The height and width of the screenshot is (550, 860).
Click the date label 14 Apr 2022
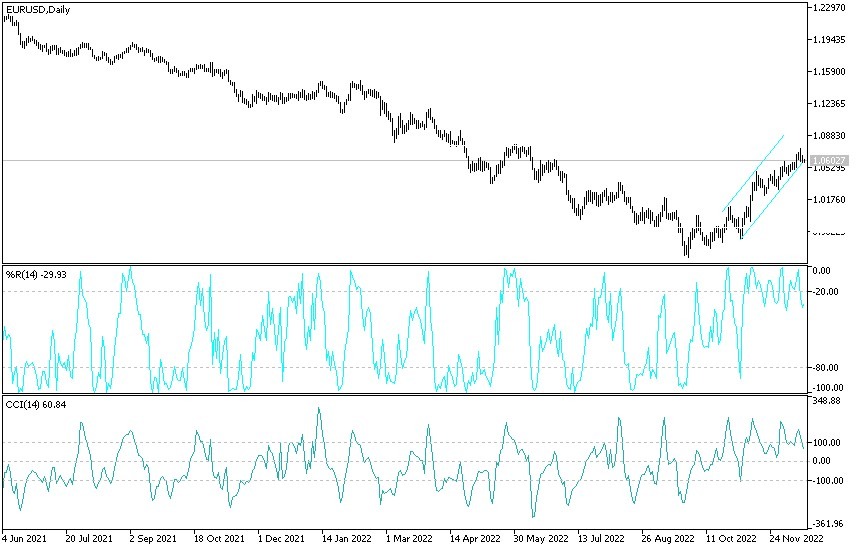[x=475, y=538]
